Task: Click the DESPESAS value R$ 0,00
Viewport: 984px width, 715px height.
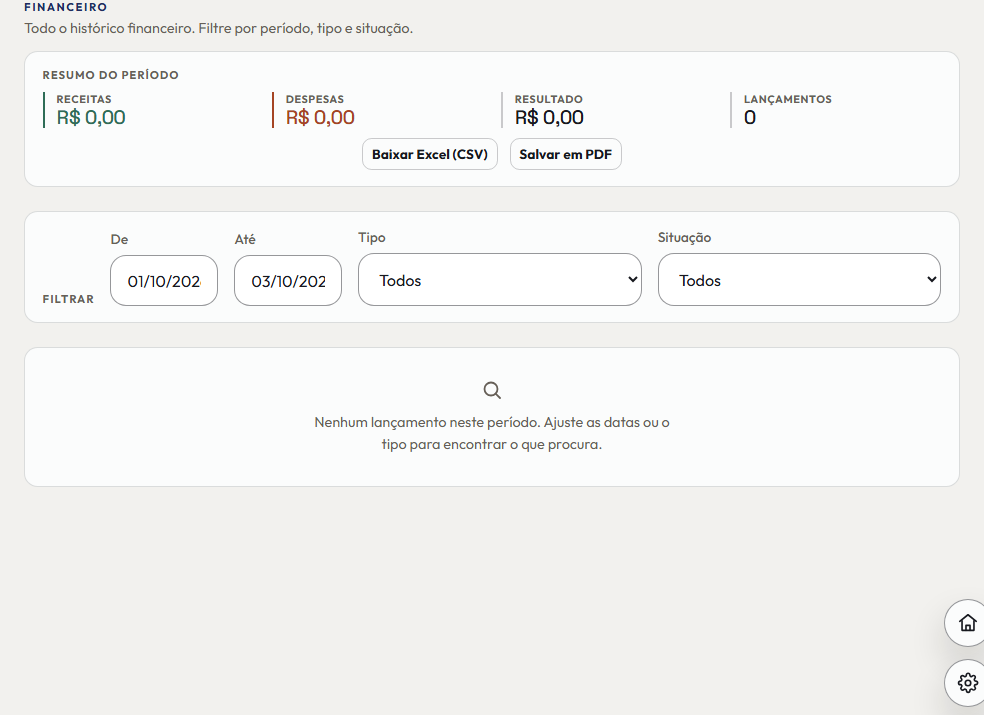Action: [320, 117]
